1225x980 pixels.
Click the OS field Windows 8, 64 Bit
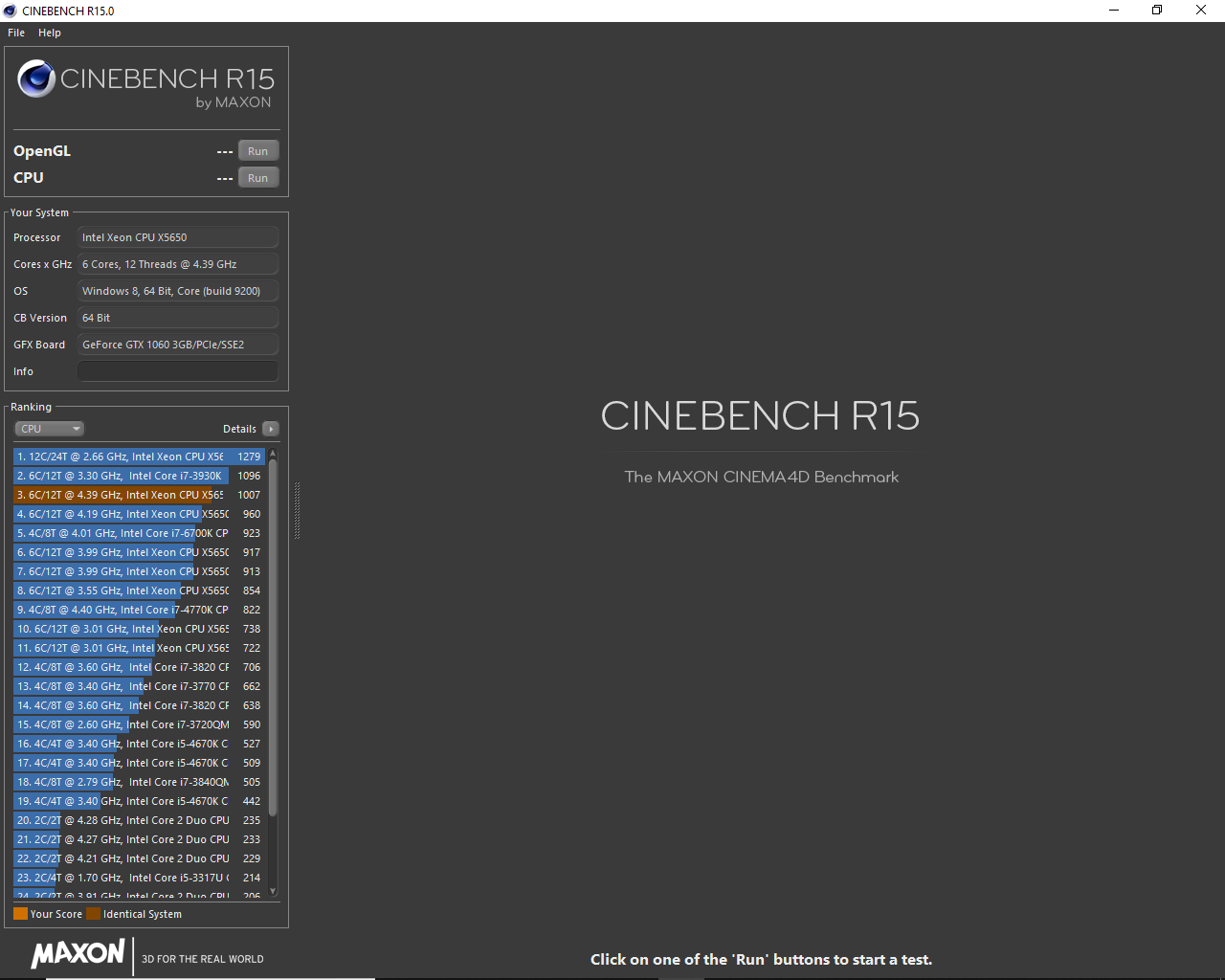click(x=178, y=291)
